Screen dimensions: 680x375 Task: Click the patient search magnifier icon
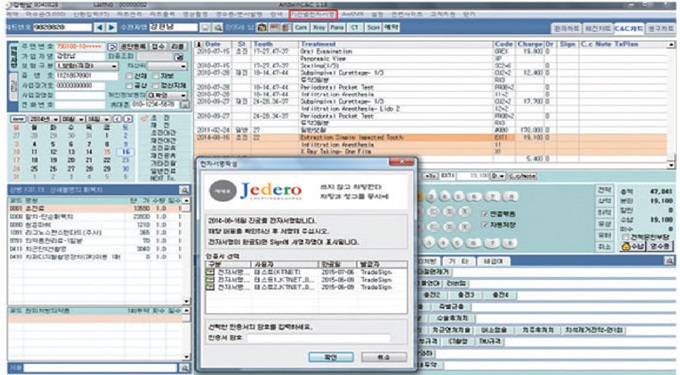pyautogui.click(x=218, y=27)
